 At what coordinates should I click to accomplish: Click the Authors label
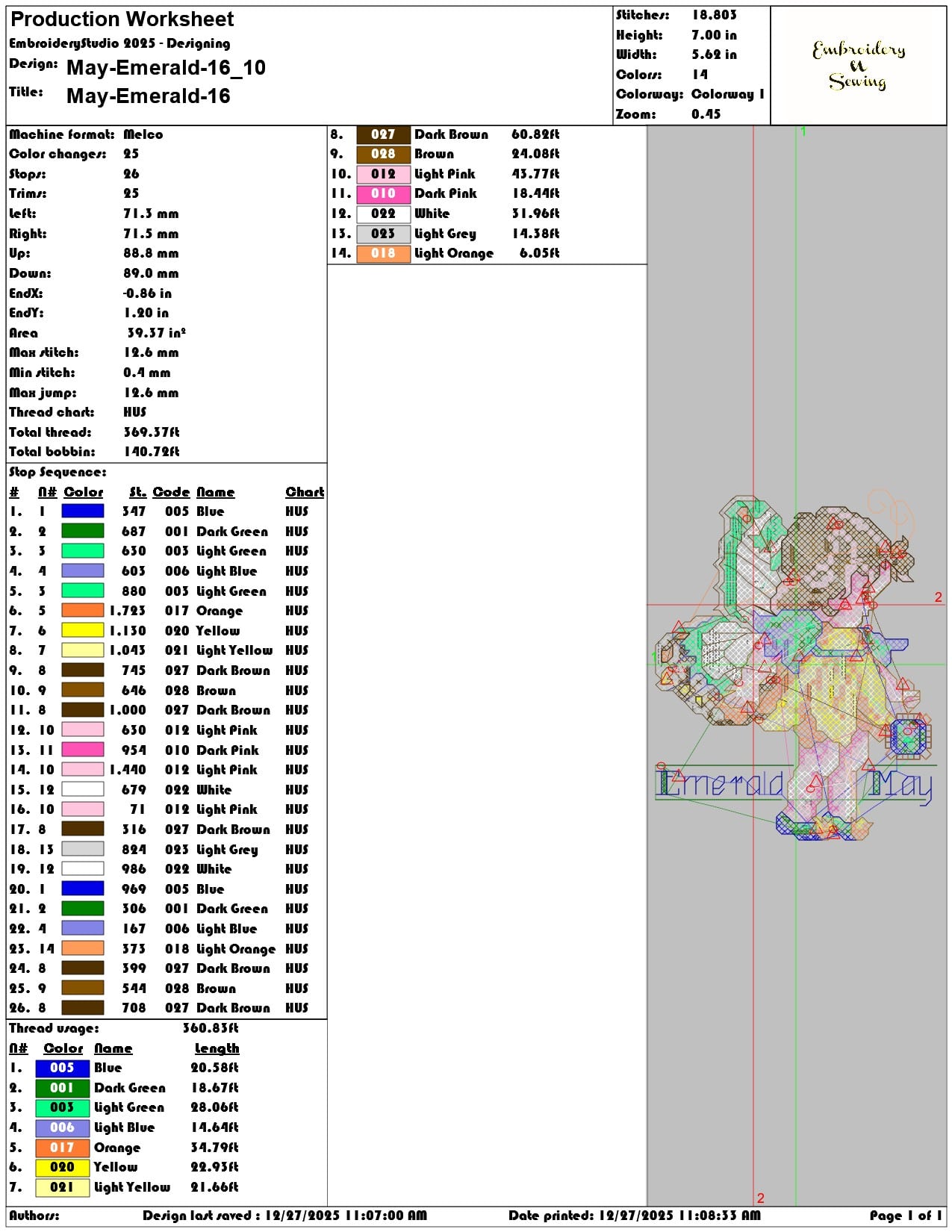coord(34,1216)
